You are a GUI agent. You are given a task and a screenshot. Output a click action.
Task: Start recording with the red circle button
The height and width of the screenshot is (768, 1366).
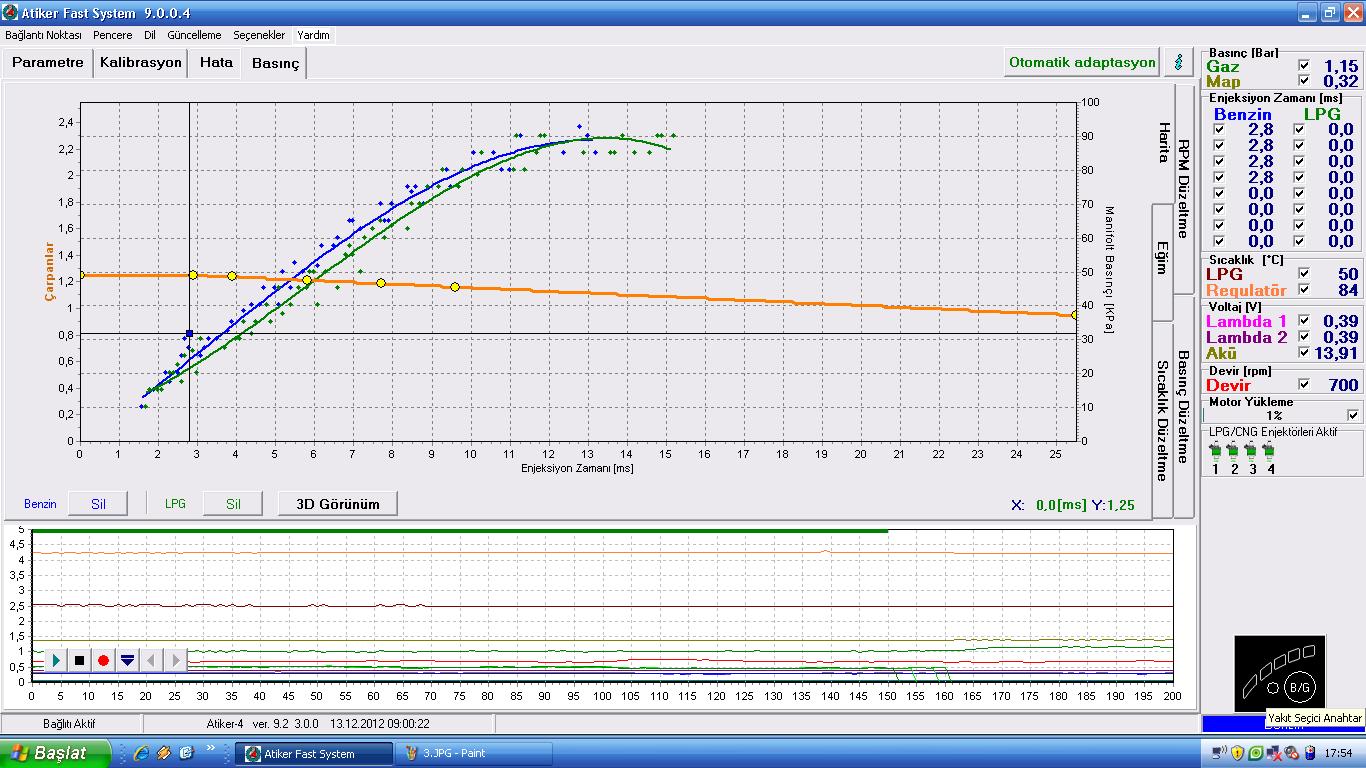[103, 661]
